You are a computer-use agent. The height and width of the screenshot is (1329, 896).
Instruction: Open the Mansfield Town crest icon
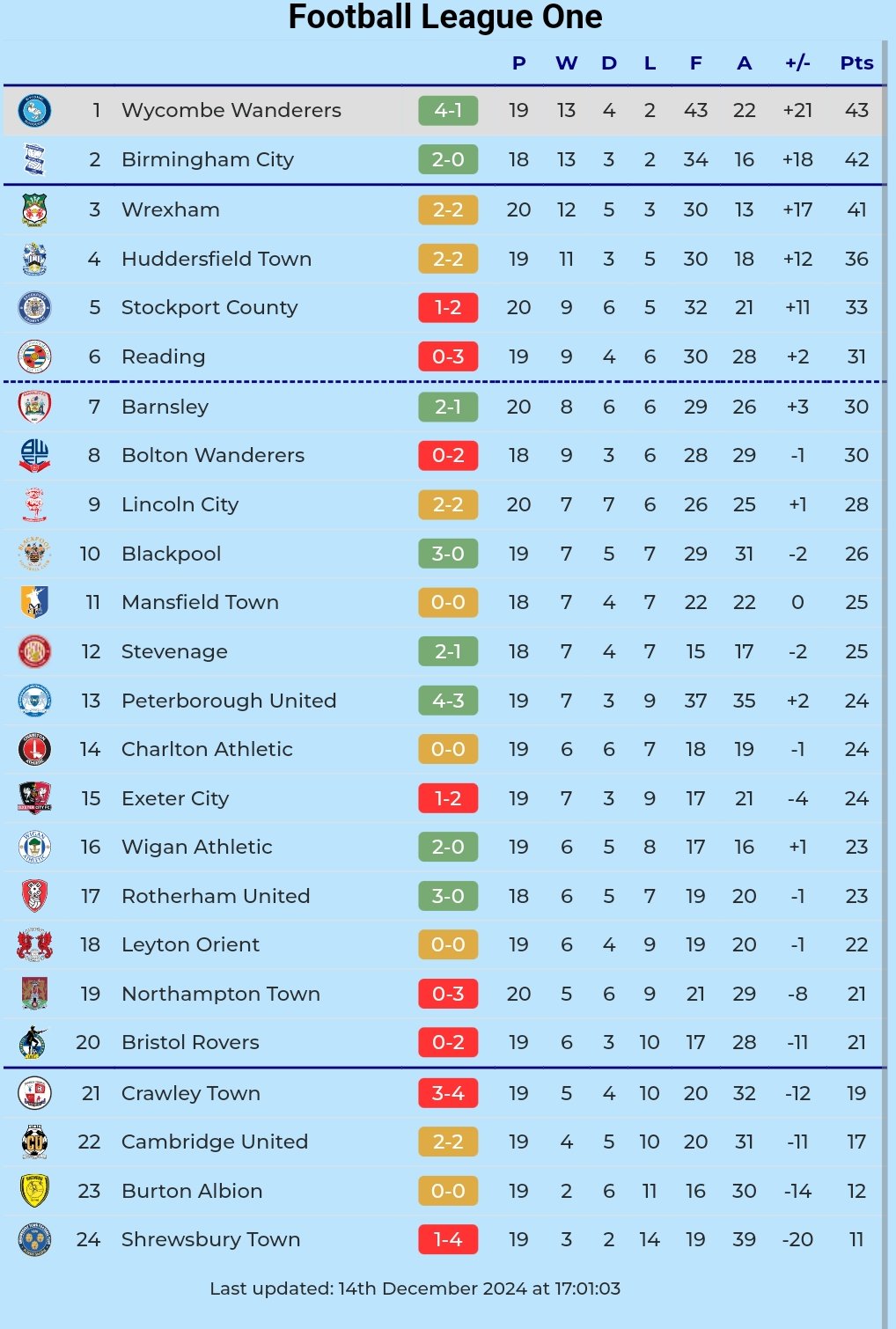[34, 603]
